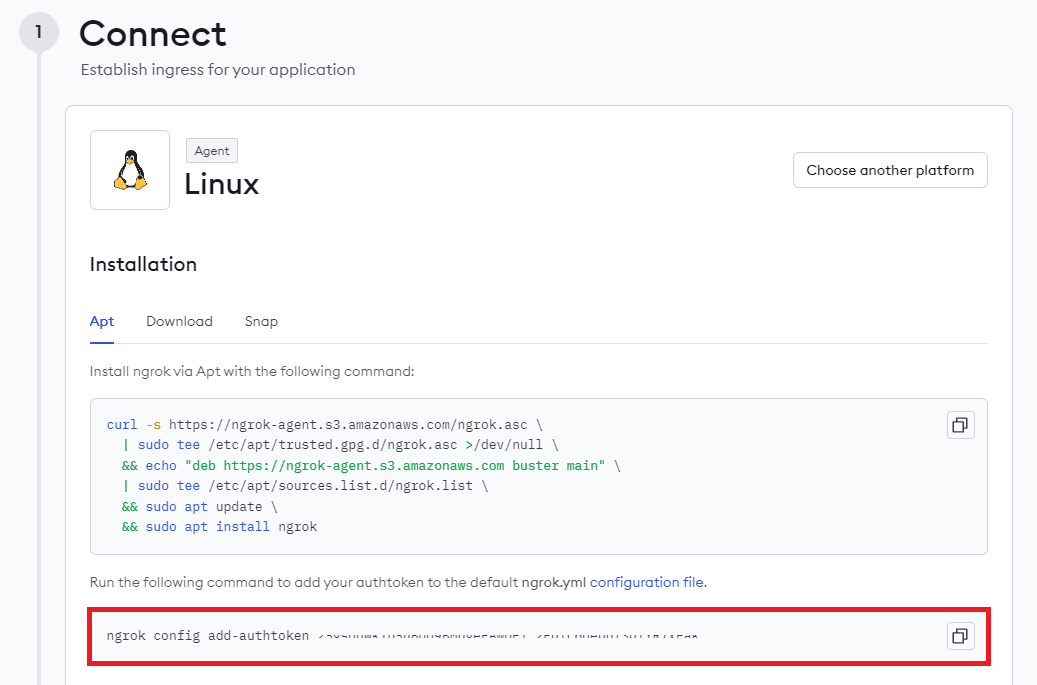Switch to the Download tab
Viewport: 1037px width, 685px height.
(179, 321)
